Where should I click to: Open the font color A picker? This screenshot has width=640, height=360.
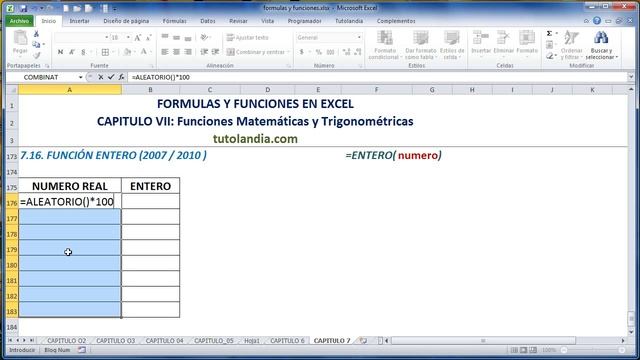point(144,52)
